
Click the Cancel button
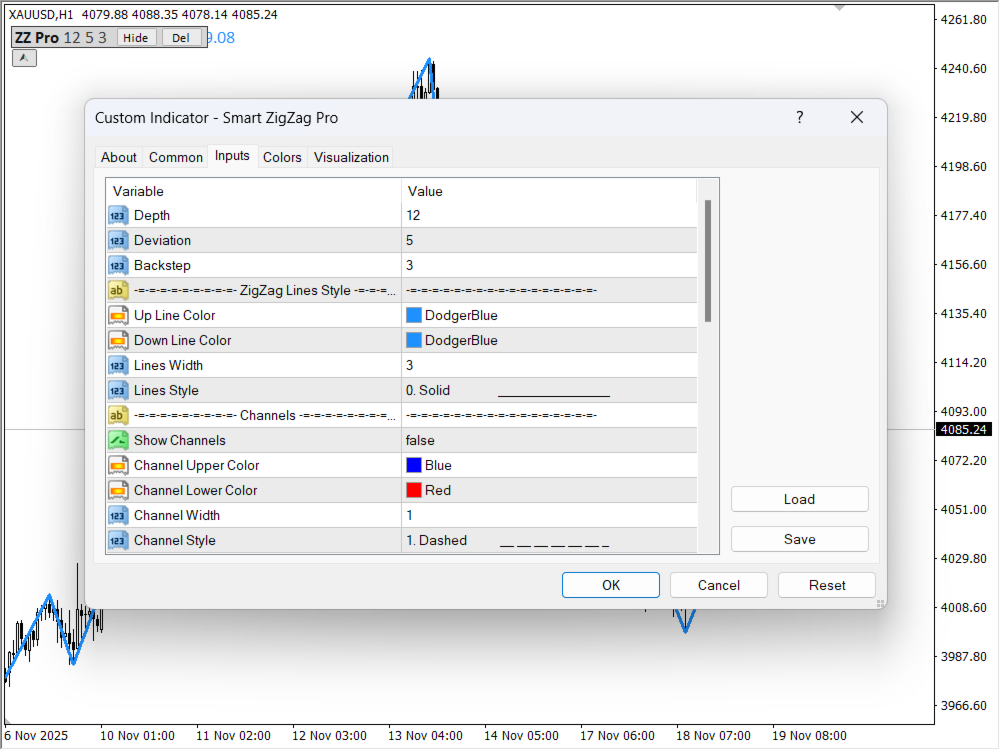tap(719, 585)
